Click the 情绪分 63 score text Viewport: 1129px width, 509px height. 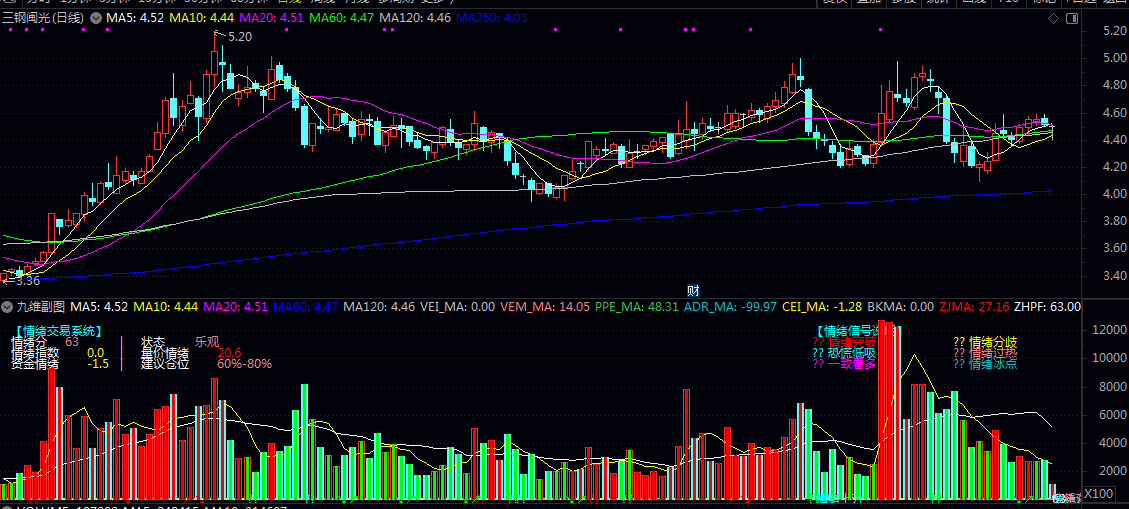45,343
